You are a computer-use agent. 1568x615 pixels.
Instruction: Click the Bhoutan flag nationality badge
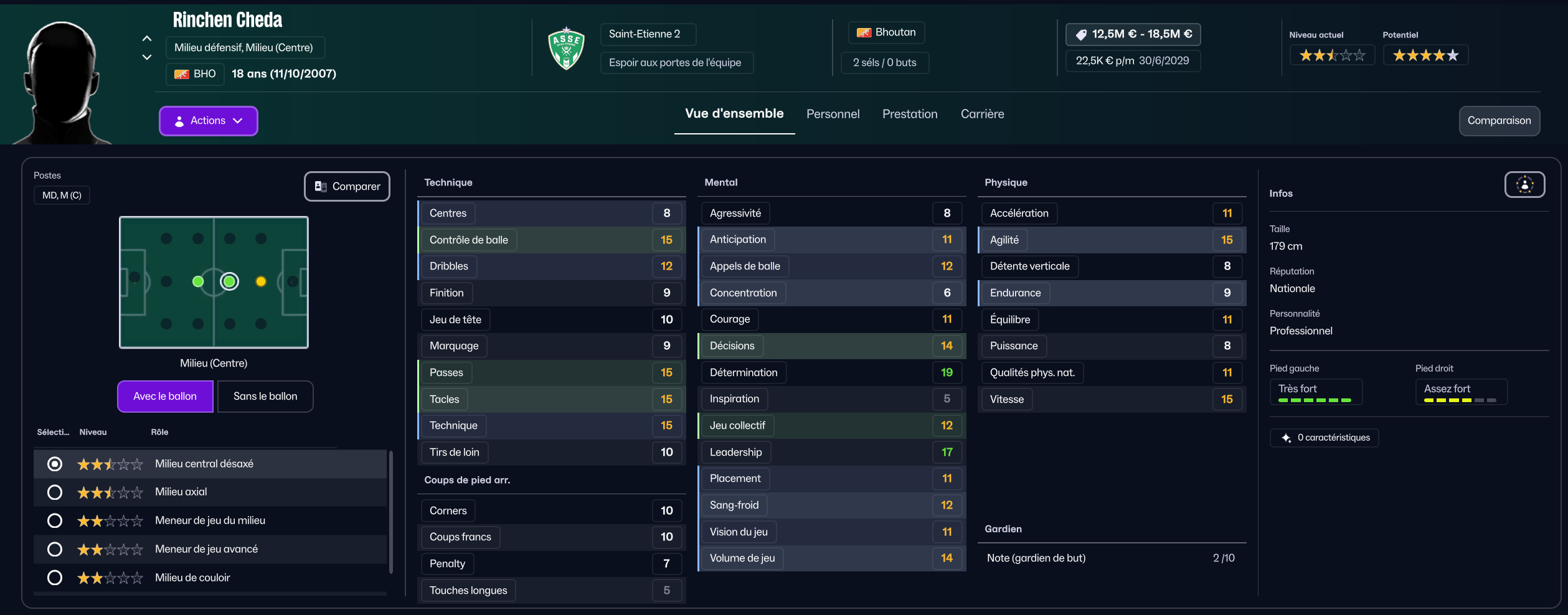(886, 32)
